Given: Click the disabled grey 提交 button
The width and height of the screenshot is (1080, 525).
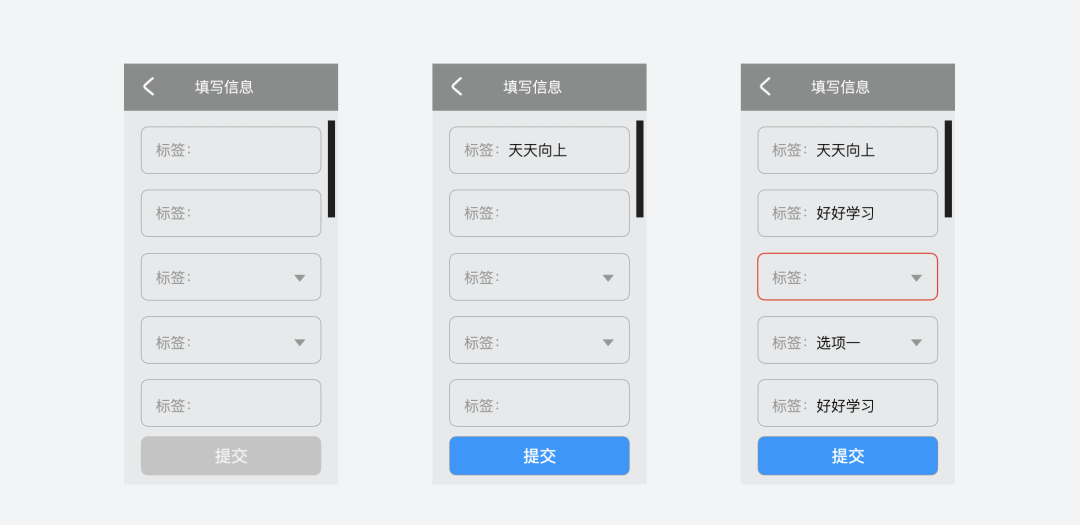Looking at the screenshot, I should click(x=231, y=456).
